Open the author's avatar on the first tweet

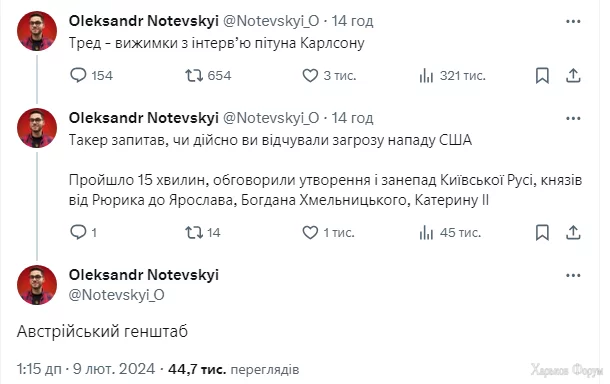click(x=37, y=31)
